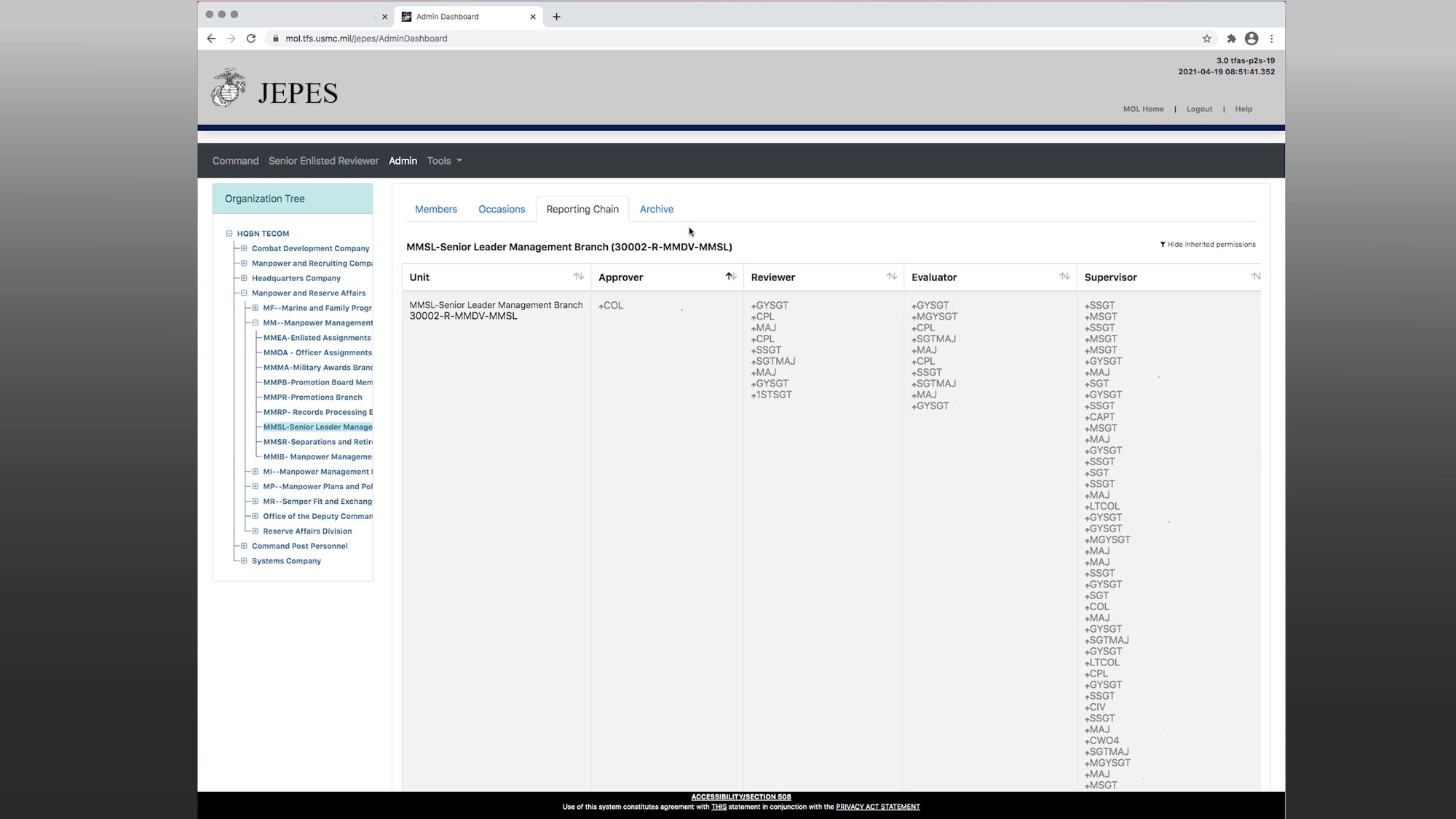Open the Tools dropdown menu

point(444,161)
